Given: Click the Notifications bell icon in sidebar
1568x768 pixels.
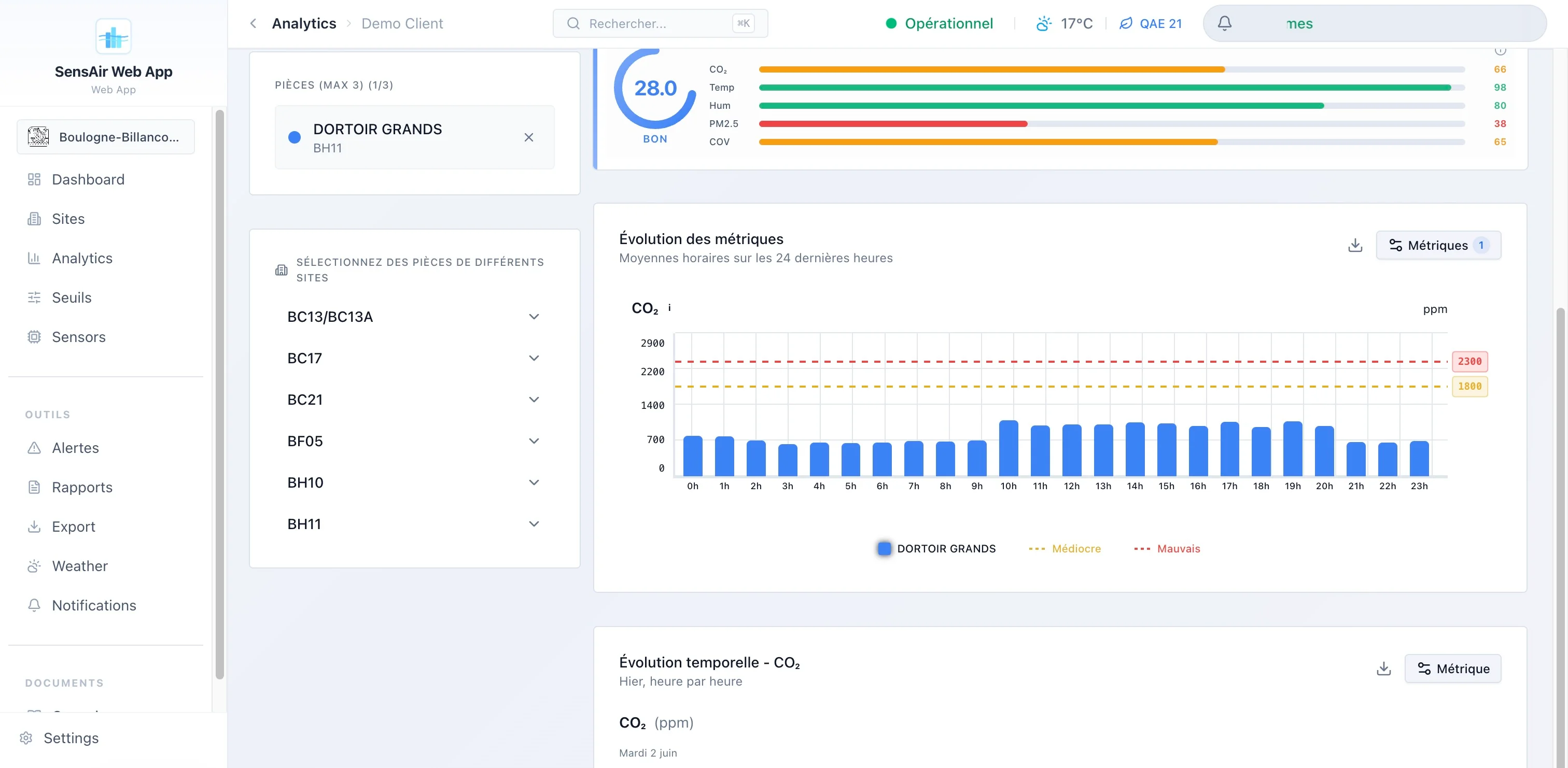Looking at the screenshot, I should 34,605.
